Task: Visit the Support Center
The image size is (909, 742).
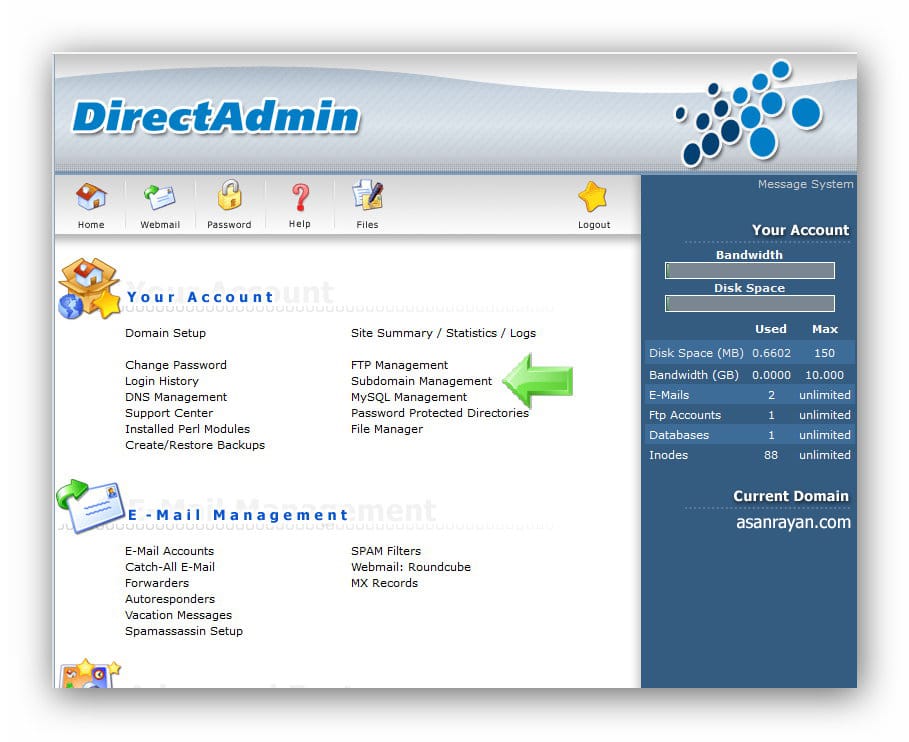Action: (x=169, y=413)
